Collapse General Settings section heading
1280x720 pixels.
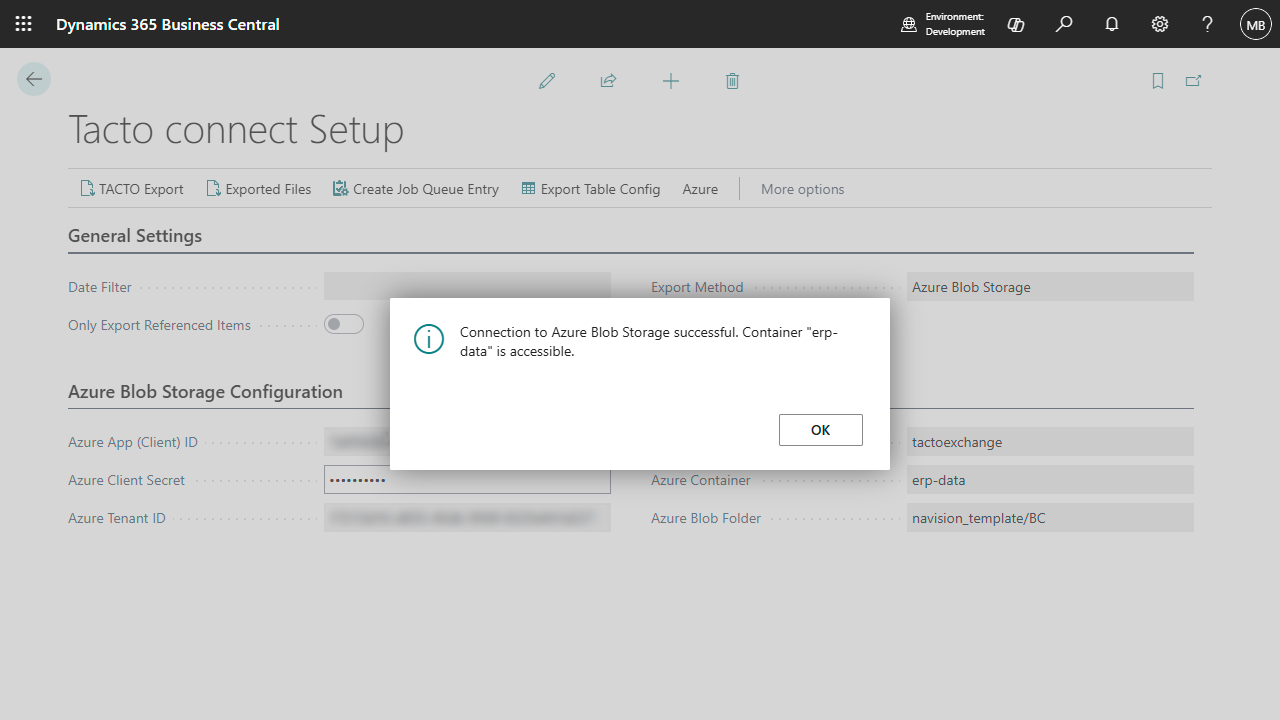pyautogui.click(x=135, y=236)
